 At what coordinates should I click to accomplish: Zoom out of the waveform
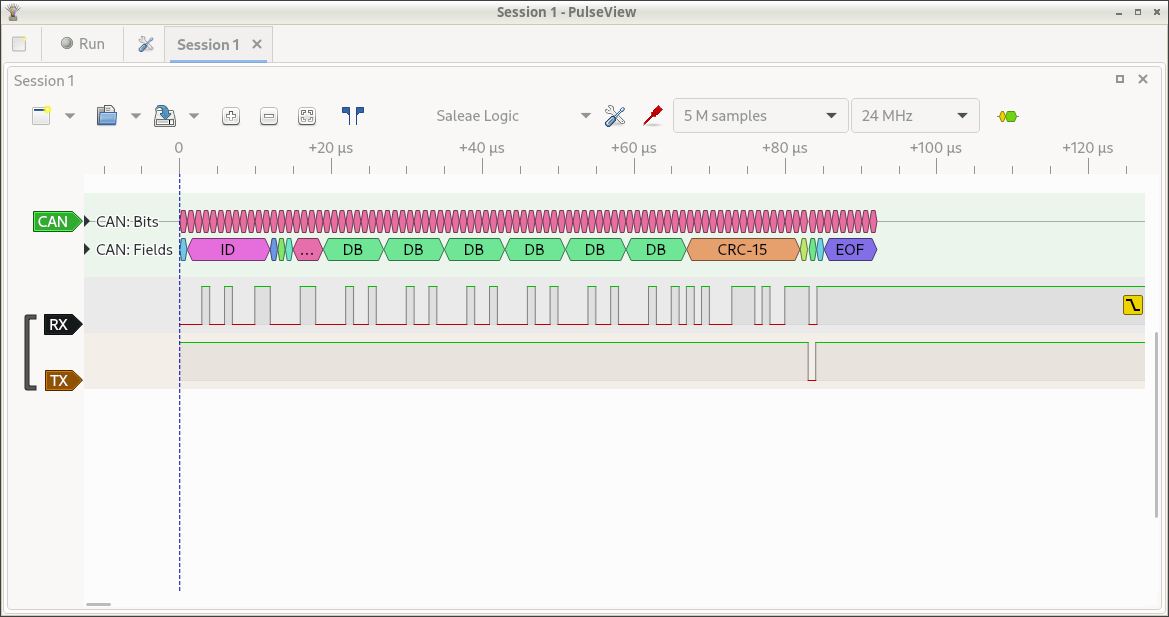(x=269, y=116)
